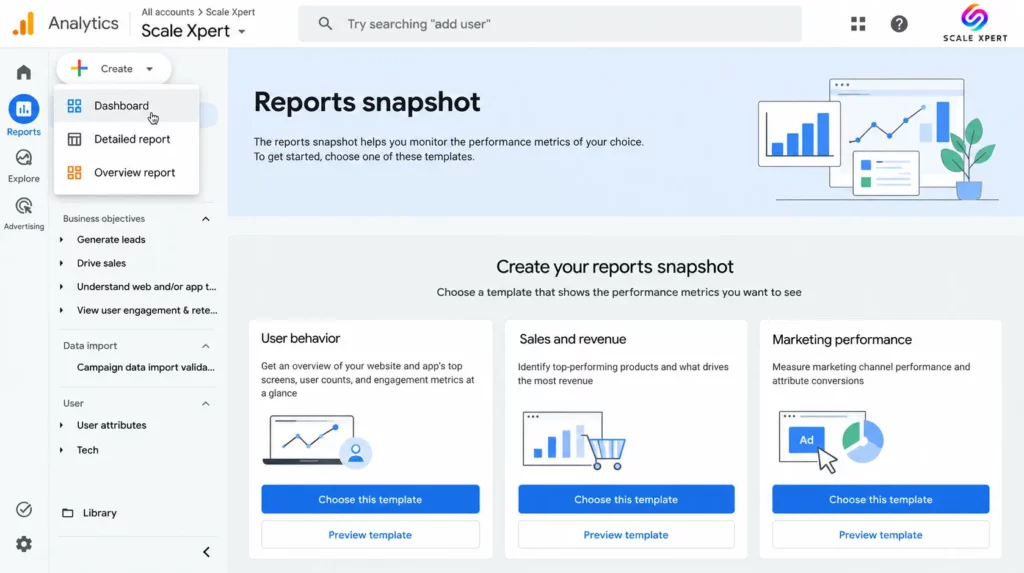Open the Explore section icon
Screen dimensions: 1024x573
[x=24, y=158]
